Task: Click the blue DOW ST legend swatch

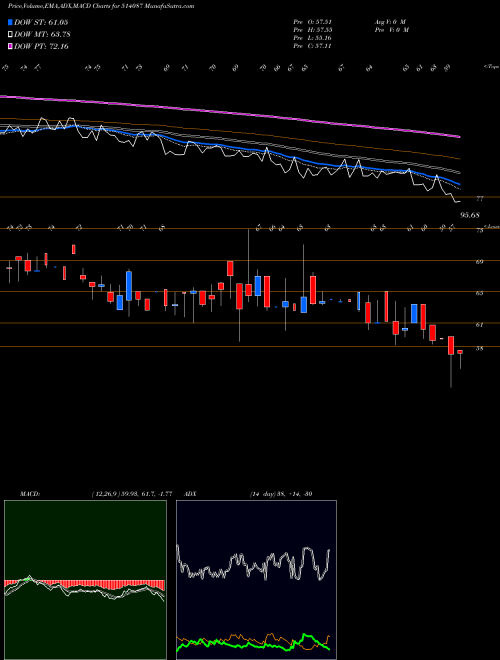Action: (11, 22)
